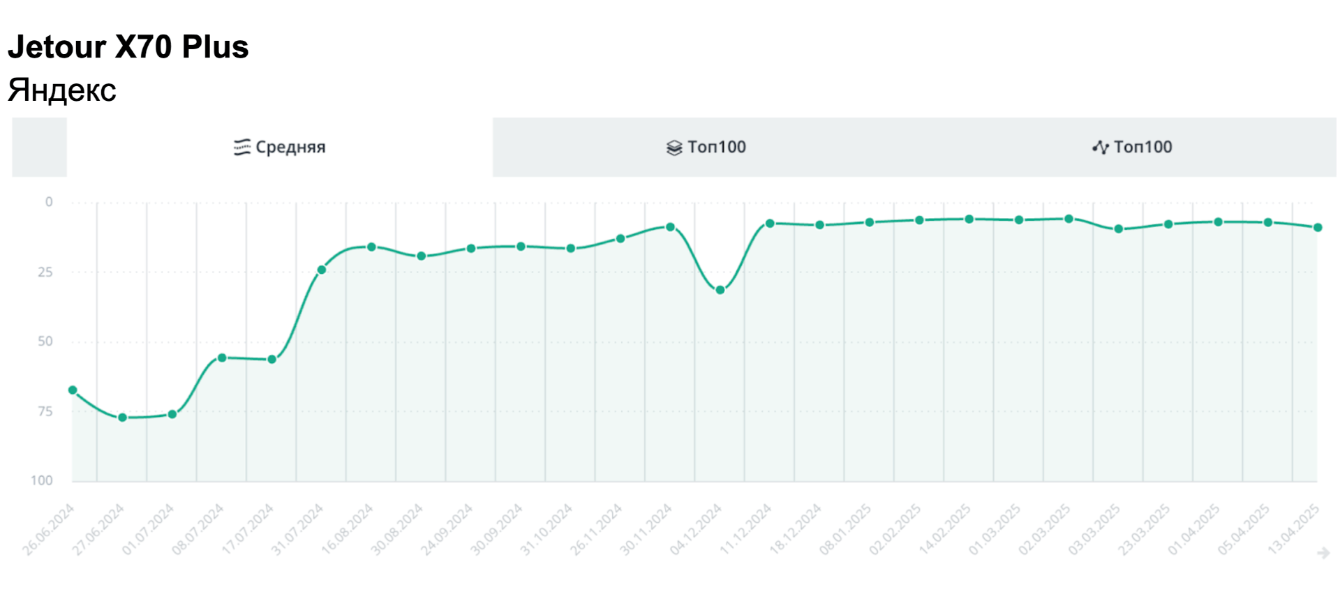Click the gray right arrow below the chart
1340x600 pixels.
click(x=1323, y=552)
